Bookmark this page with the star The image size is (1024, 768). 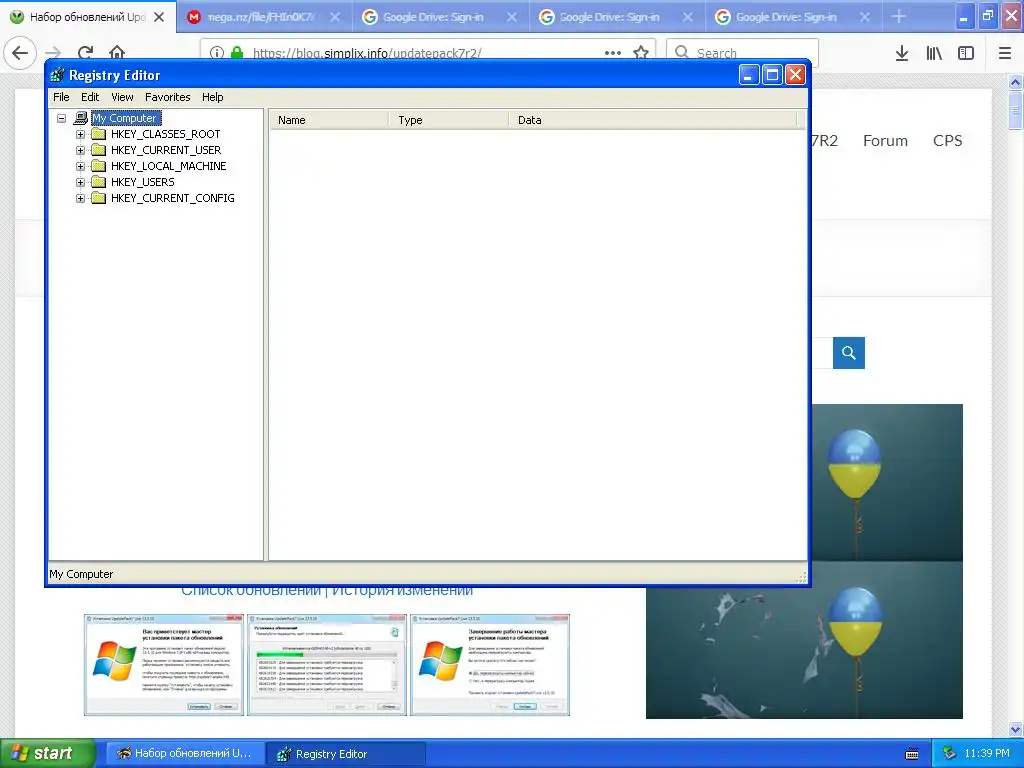[641, 53]
